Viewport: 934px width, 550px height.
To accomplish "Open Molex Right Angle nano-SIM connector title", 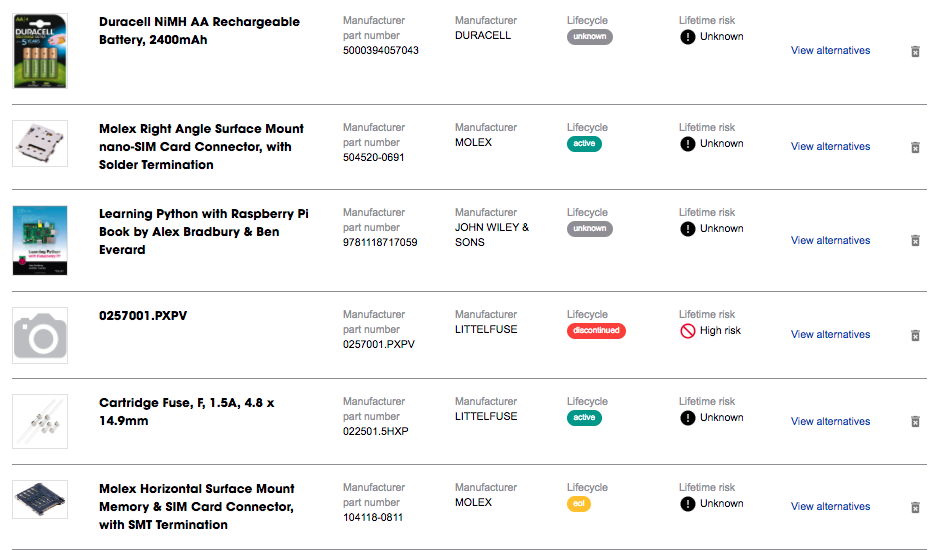I will pyautogui.click(x=201, y=147).
